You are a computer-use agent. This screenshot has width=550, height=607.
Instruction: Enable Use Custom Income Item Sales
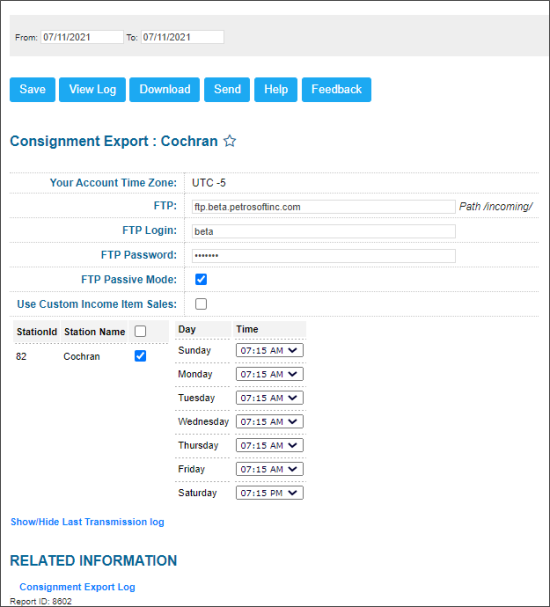[201, 304]
